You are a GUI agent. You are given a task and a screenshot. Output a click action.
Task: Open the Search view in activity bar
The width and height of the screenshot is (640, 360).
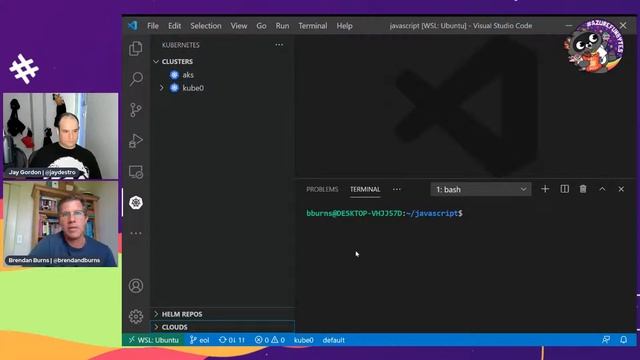pyautogui.click(x=136, y=79)
